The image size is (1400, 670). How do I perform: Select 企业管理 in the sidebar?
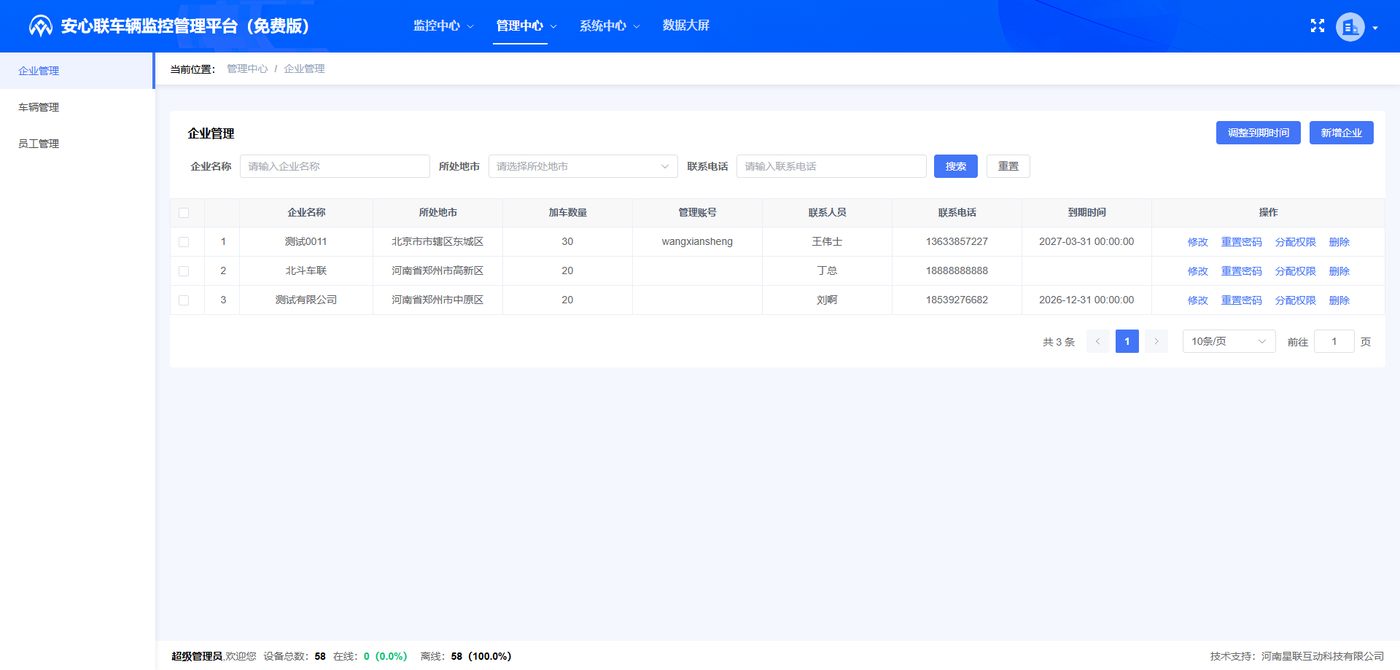click(x=77, y=71)
